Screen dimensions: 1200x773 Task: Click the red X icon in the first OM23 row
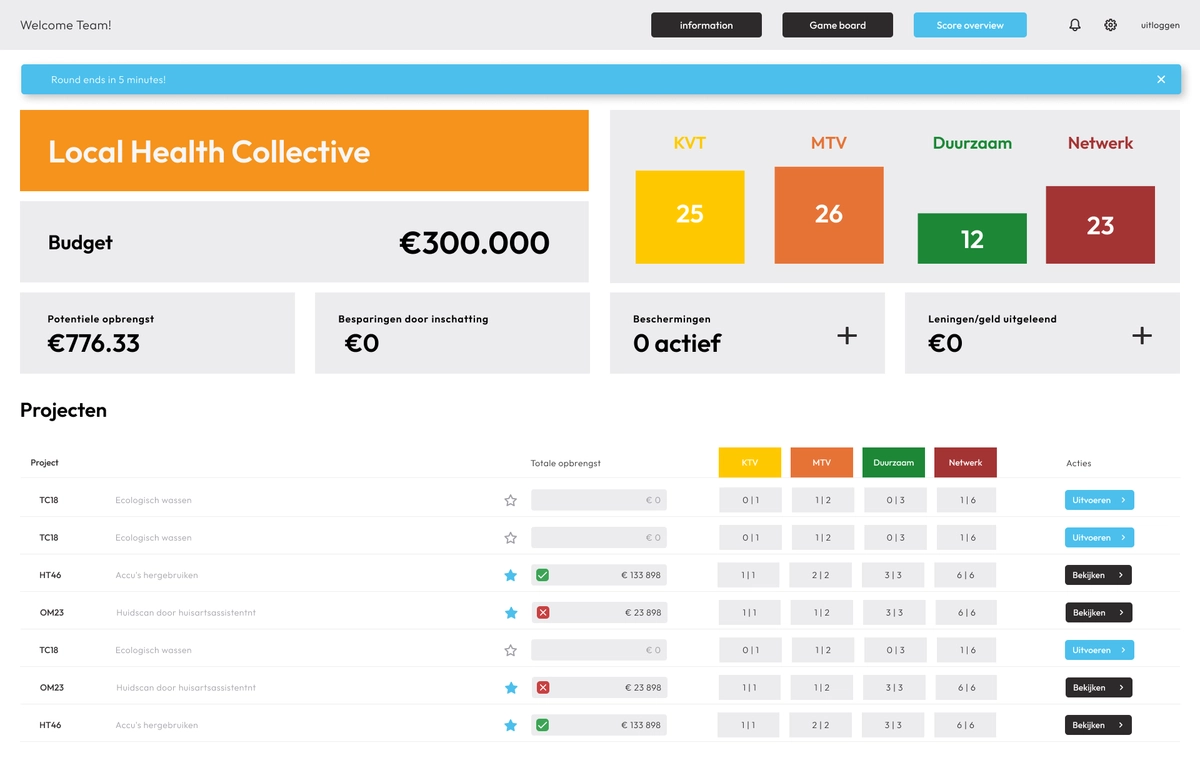coord(543,612)
